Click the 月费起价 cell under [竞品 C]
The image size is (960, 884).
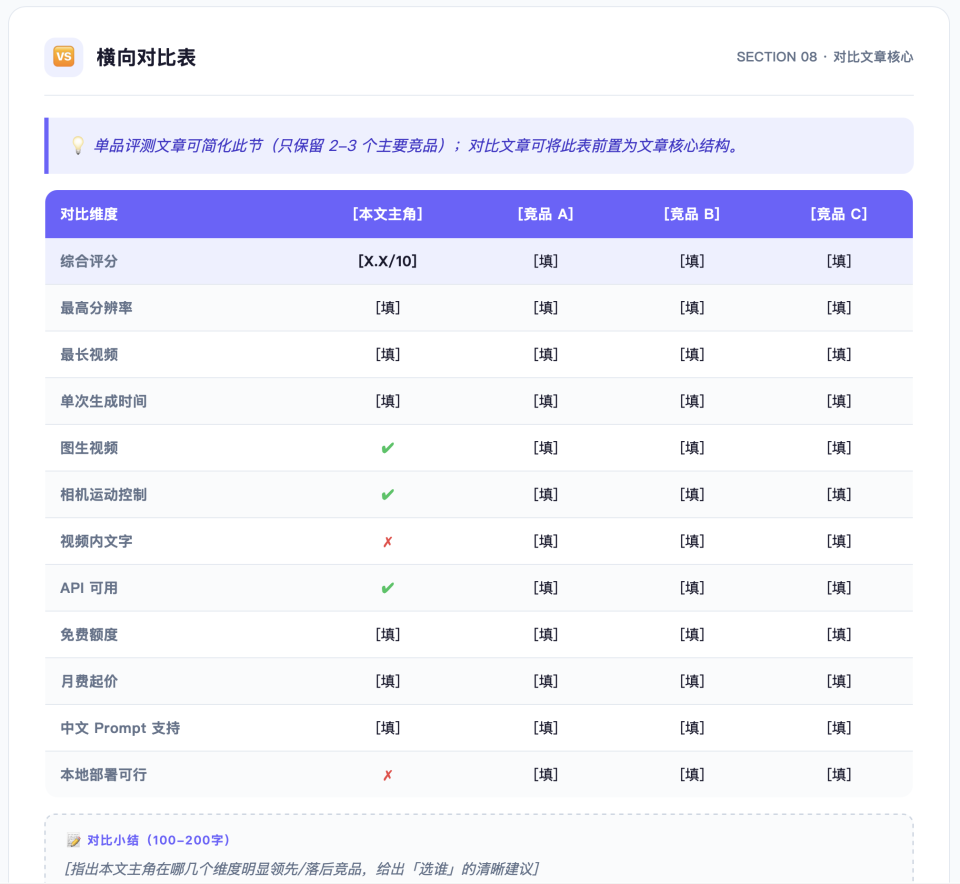coord(839,681)
